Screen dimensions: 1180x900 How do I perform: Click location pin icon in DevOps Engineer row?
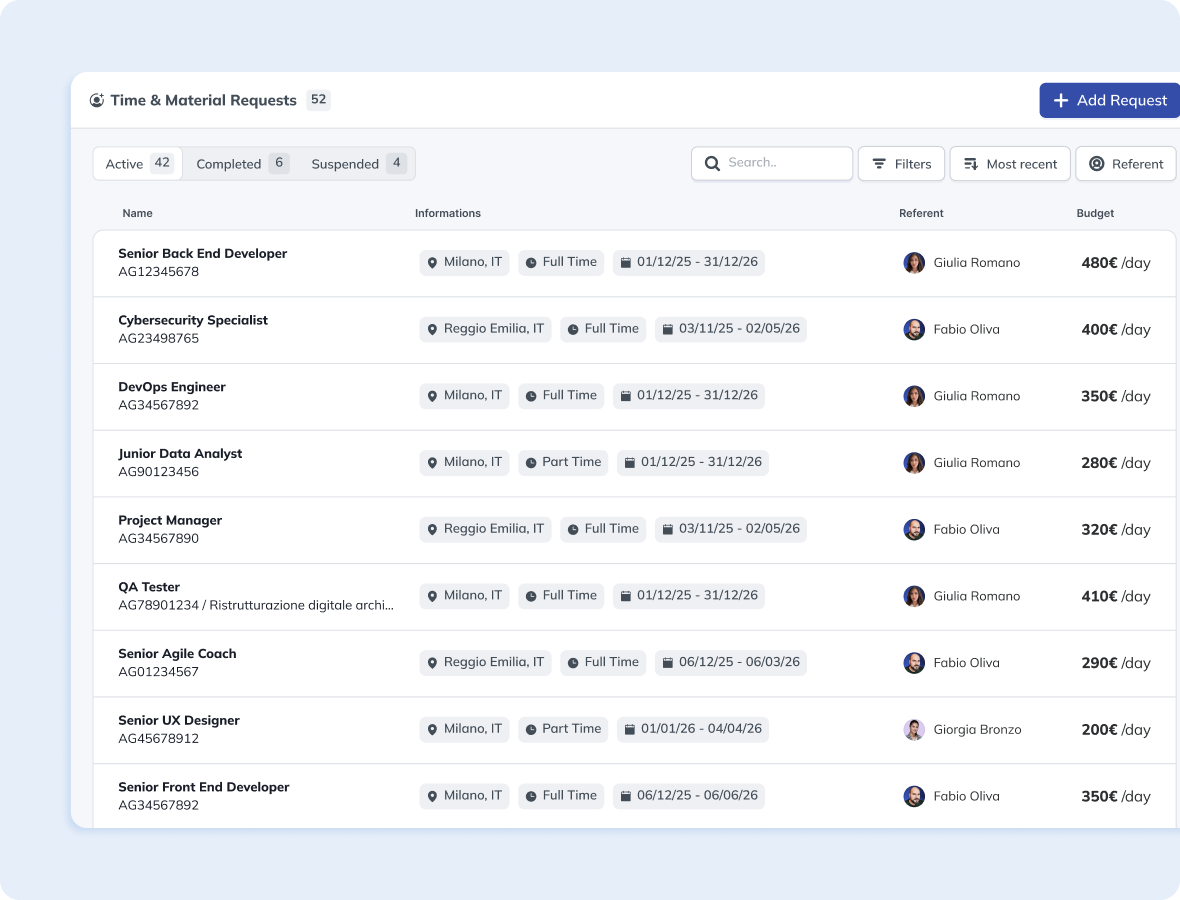click(432, 396)
